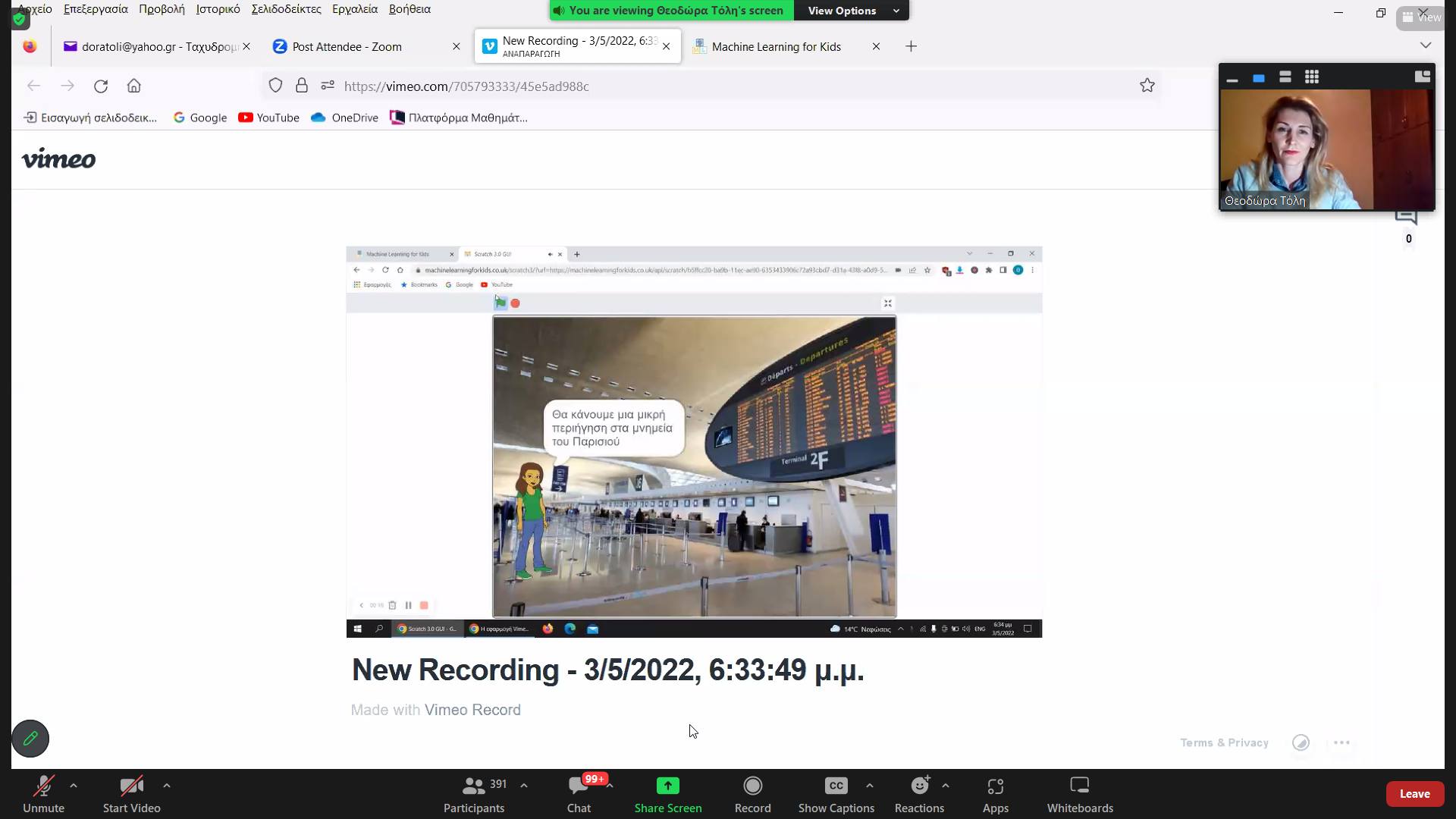Viewport: 1456px width, 819px height.
Task: Switch to Machine Learning for Kids tab
Action: tap(776, 46)
